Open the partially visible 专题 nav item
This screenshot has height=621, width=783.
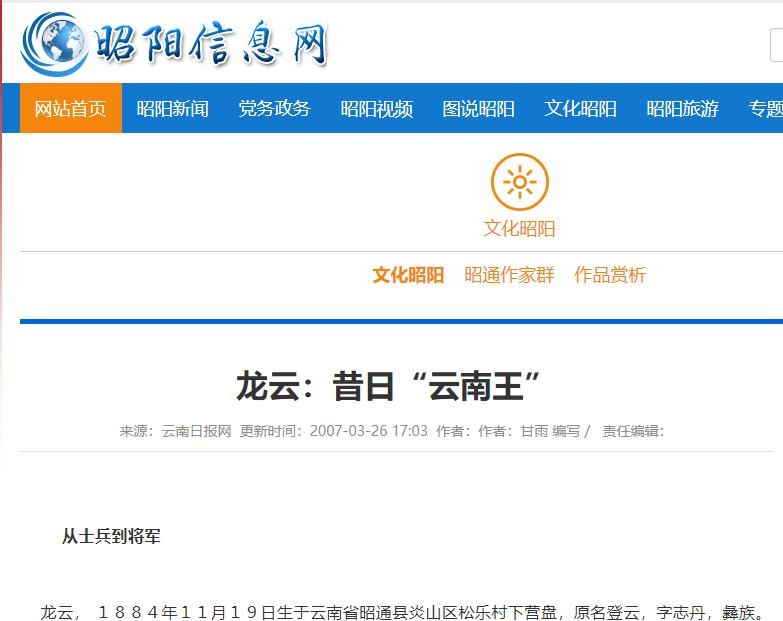pos(766,108)
